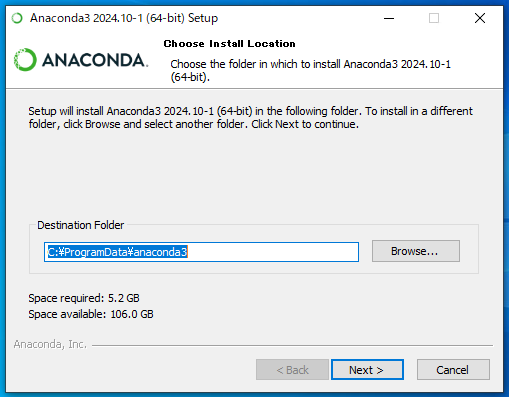Cancel the Anaconda3 setup
The image size is (509, 397).
(x=453, y=370)
